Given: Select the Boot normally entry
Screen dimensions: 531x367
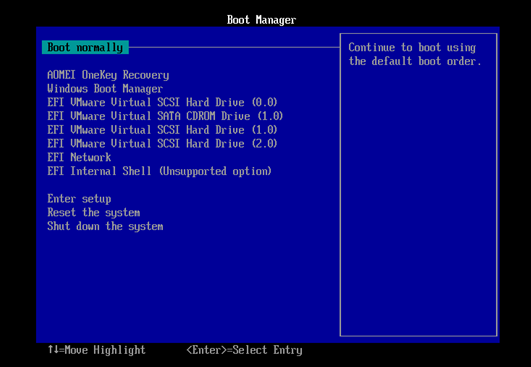Looking at the screenshot, I should coord(85,47).
